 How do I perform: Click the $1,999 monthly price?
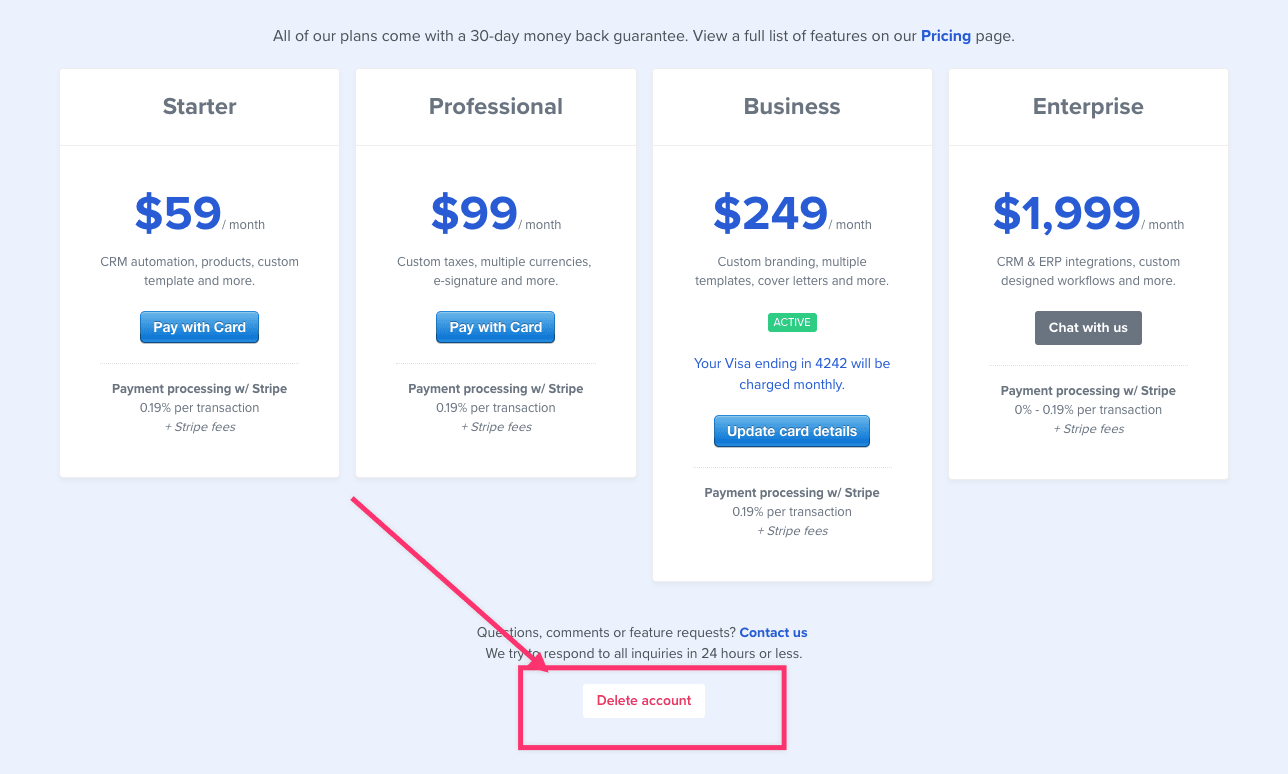[1067, 213]
